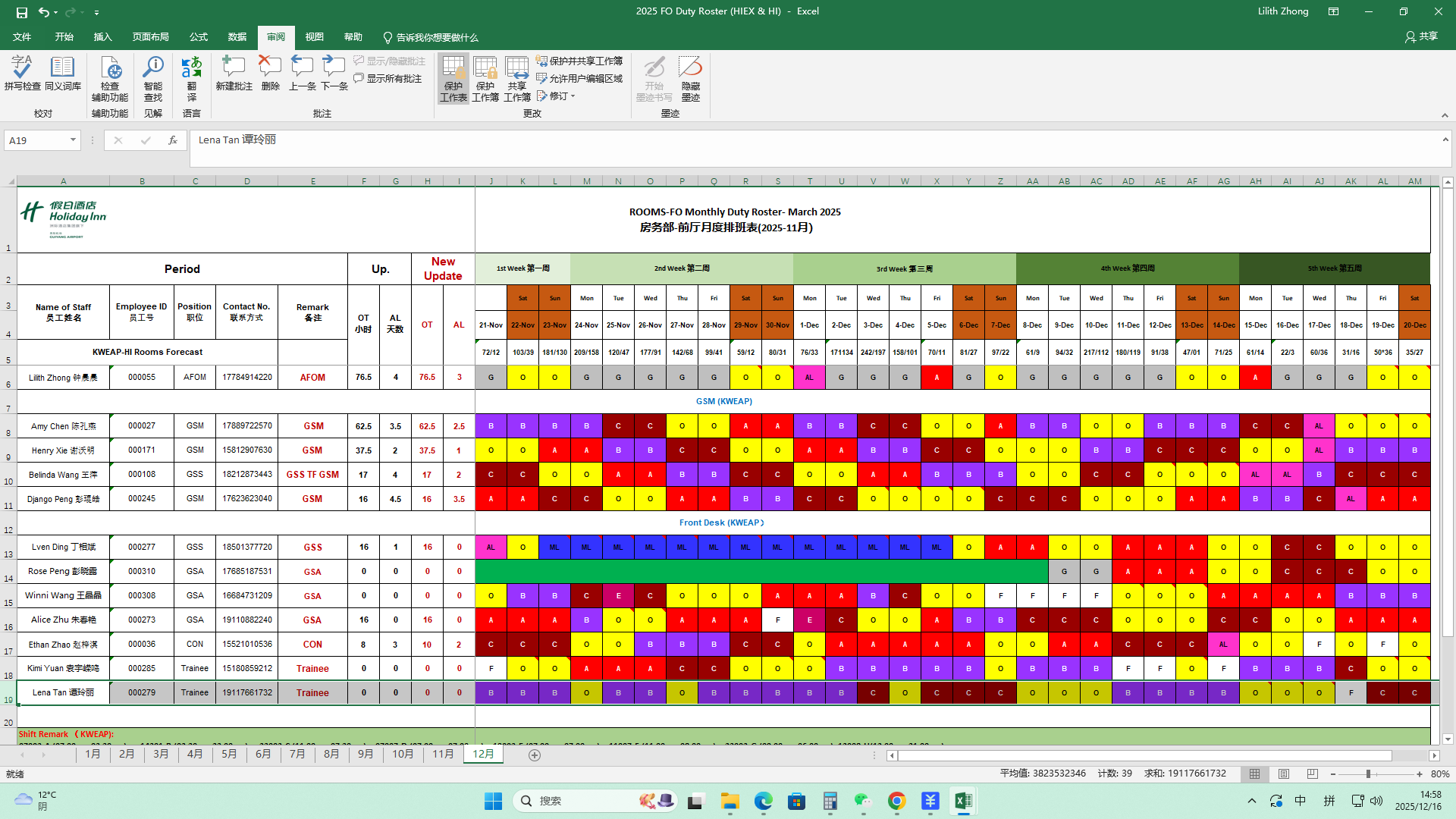Switch to Page Break Preview
This screenshot has width=1456, height=819.
(1313, 774)
